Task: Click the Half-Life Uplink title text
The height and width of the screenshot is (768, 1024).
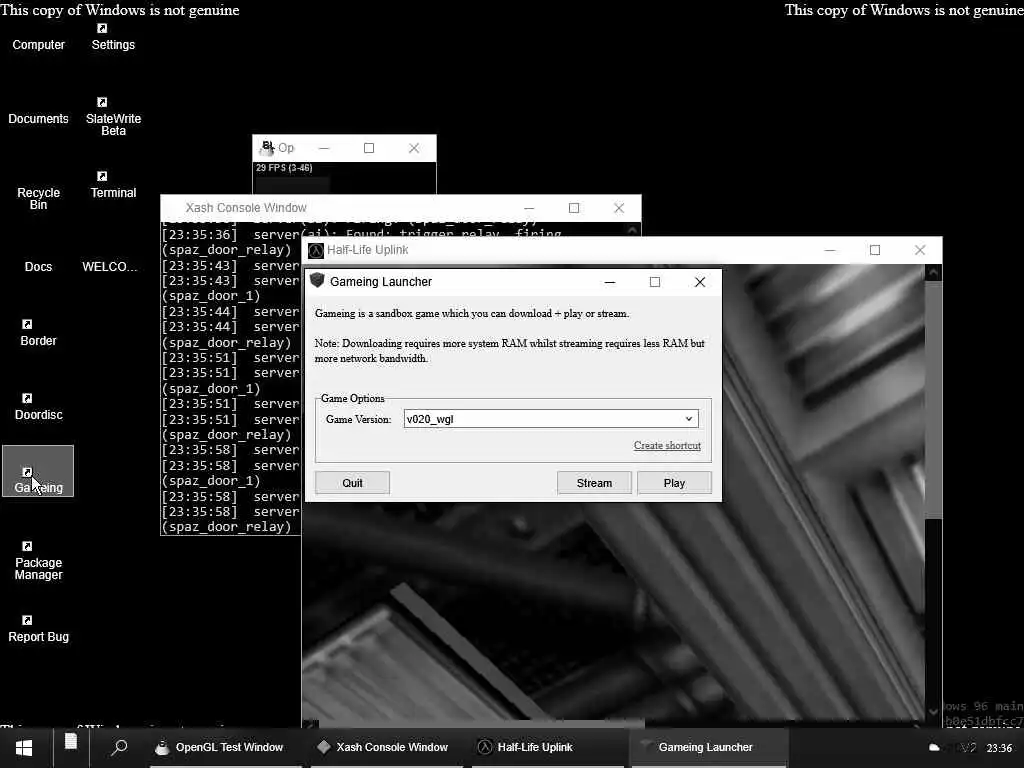Action: tap(368, 250)
